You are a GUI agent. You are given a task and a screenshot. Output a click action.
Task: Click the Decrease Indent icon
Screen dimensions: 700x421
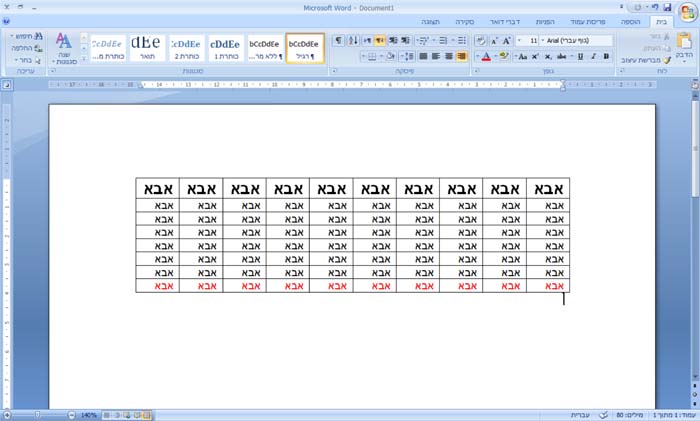pos(405,41)
